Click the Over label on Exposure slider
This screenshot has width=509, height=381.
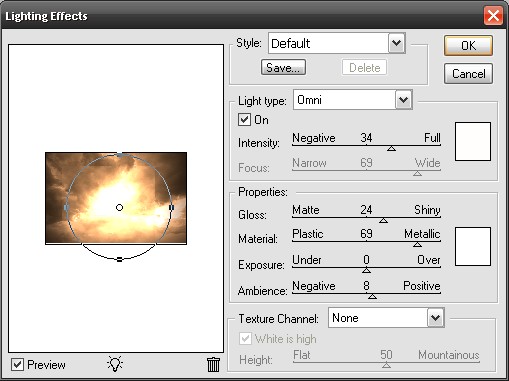click(429, 260)
